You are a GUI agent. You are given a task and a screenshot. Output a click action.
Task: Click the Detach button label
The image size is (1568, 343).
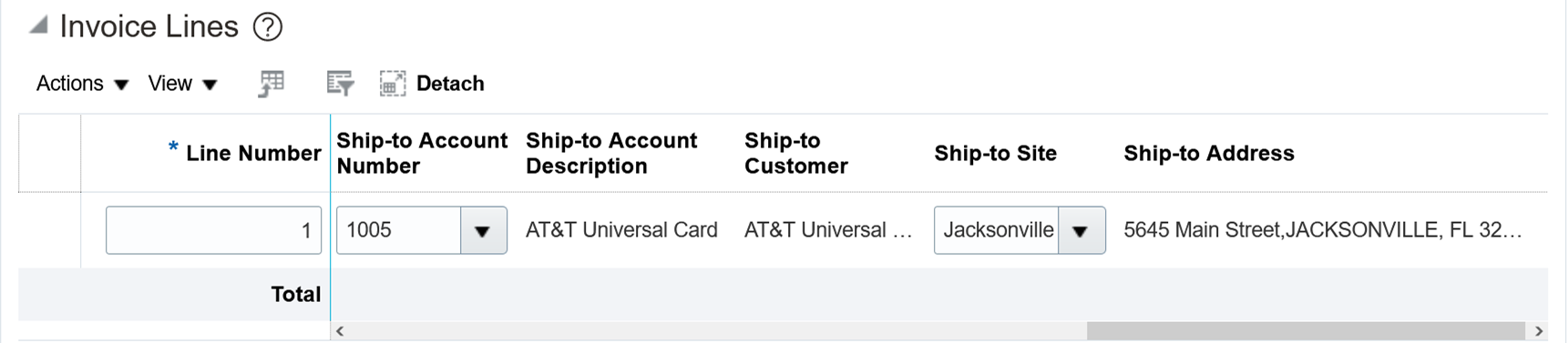[450, 84]
